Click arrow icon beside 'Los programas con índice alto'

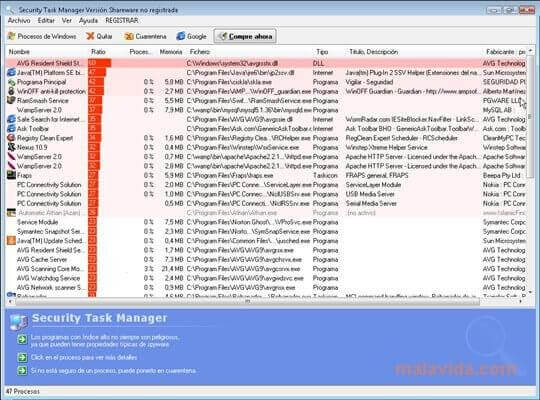[x=22, y=340]
